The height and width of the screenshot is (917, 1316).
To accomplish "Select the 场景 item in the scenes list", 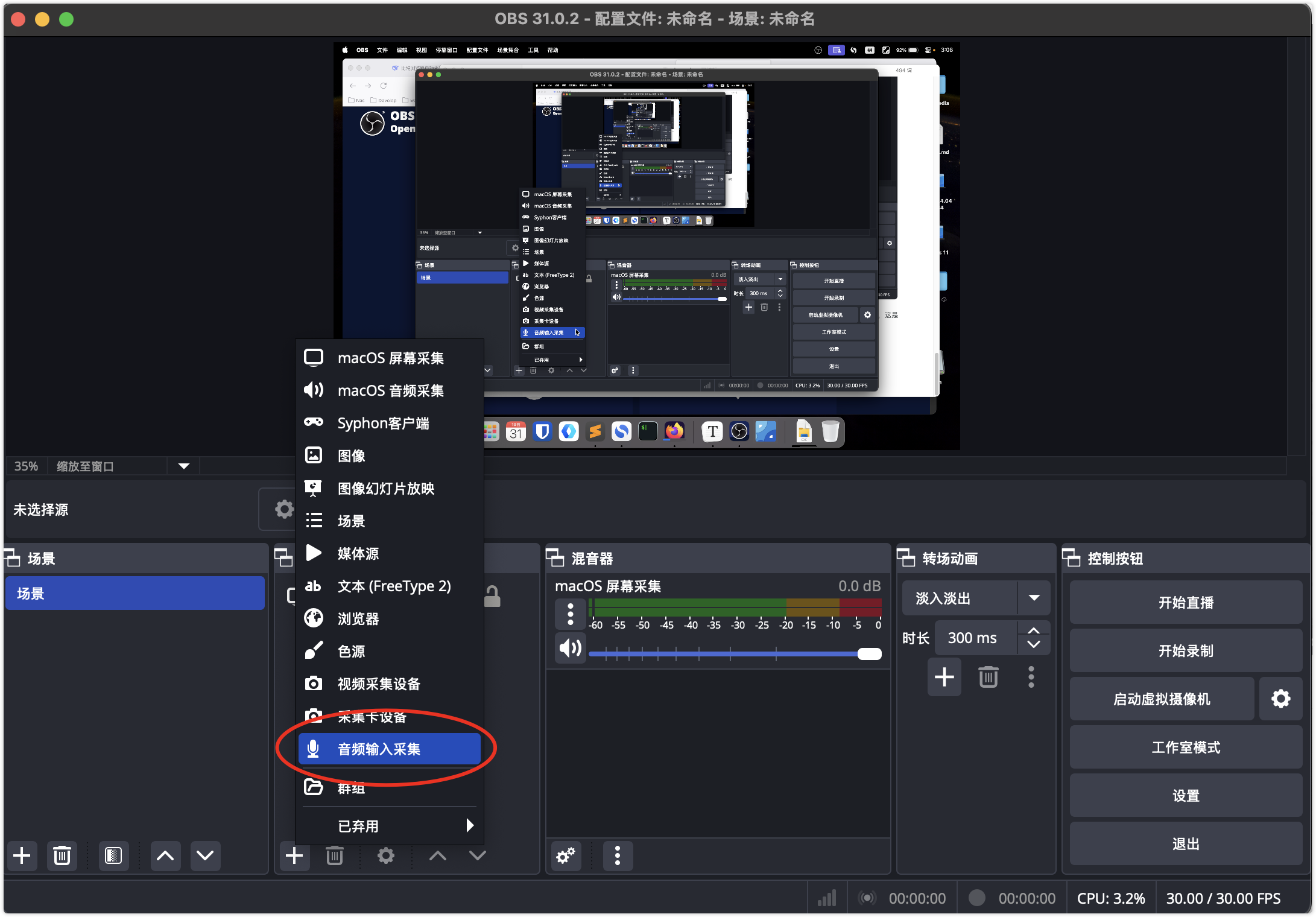I will 135,593.
